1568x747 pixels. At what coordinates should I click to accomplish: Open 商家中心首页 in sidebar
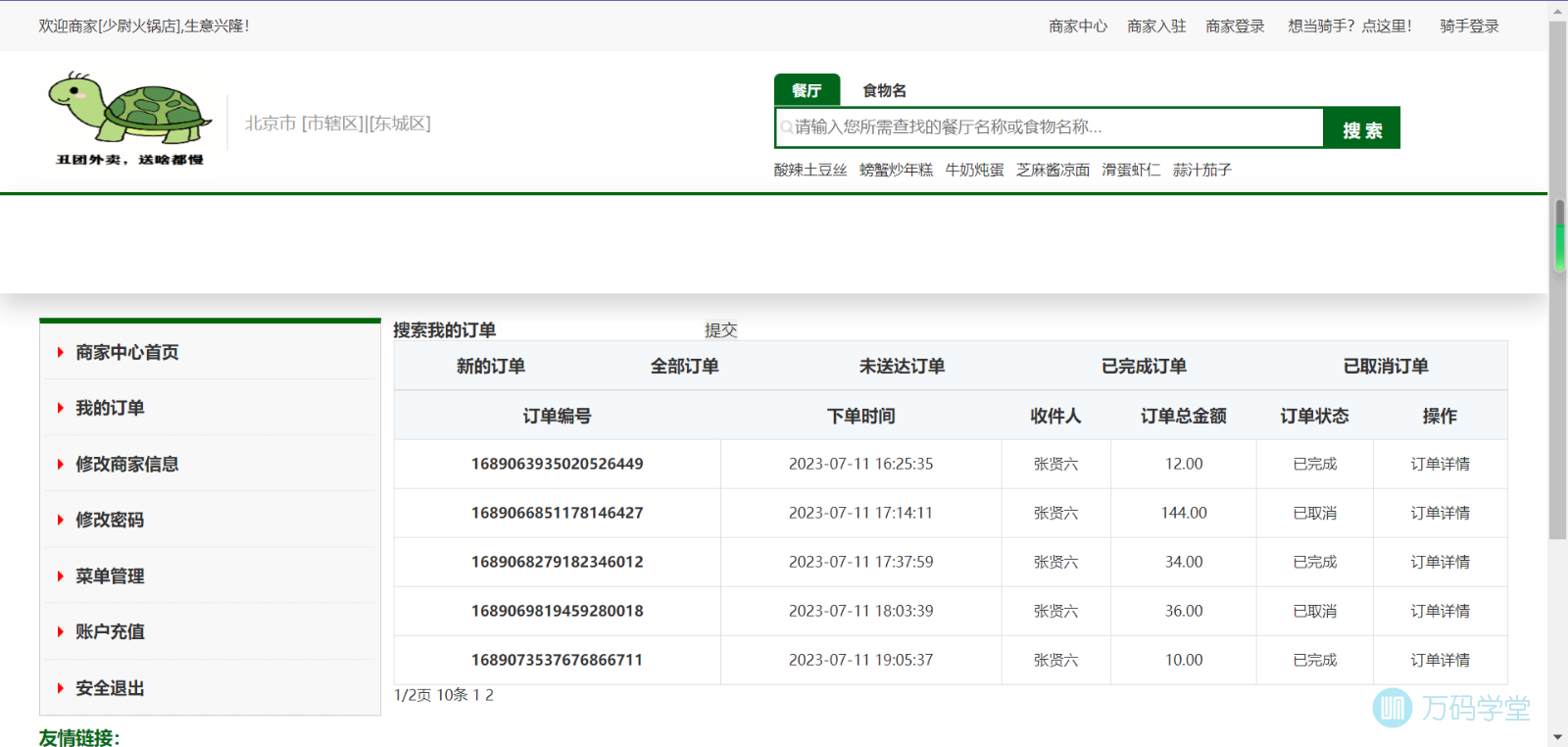[127, 352]
